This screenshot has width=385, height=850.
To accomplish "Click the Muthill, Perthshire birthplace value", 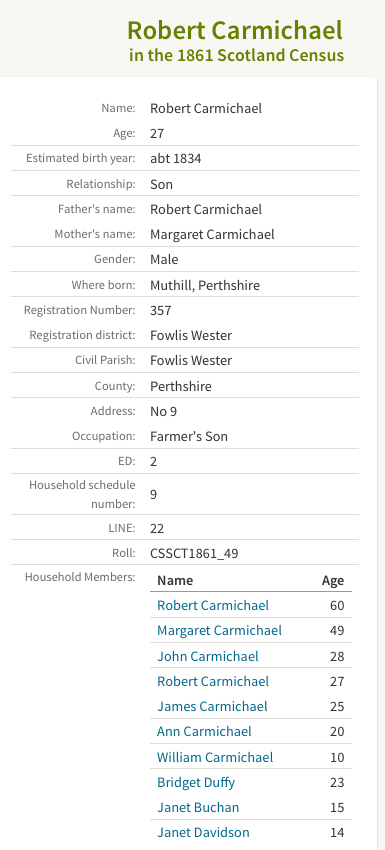I will (x=204, y=285).
